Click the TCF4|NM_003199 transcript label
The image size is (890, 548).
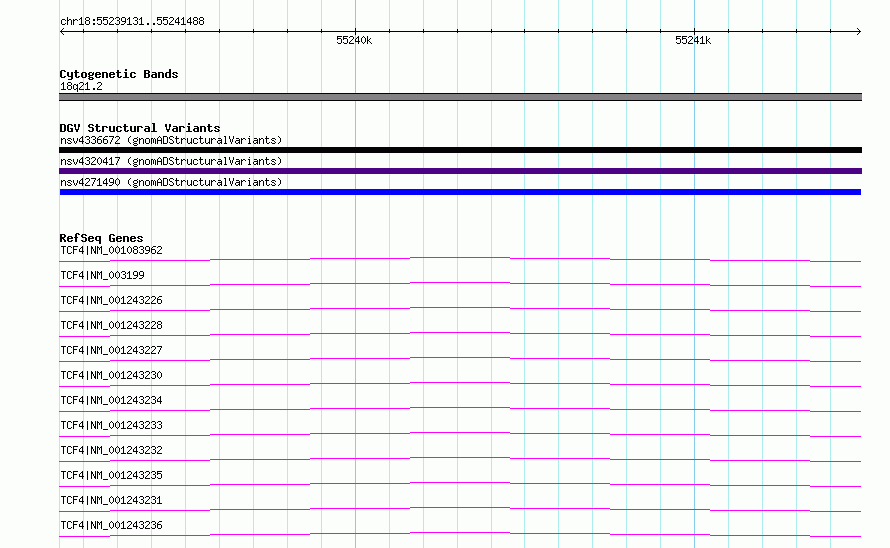(x=102, y=275)
